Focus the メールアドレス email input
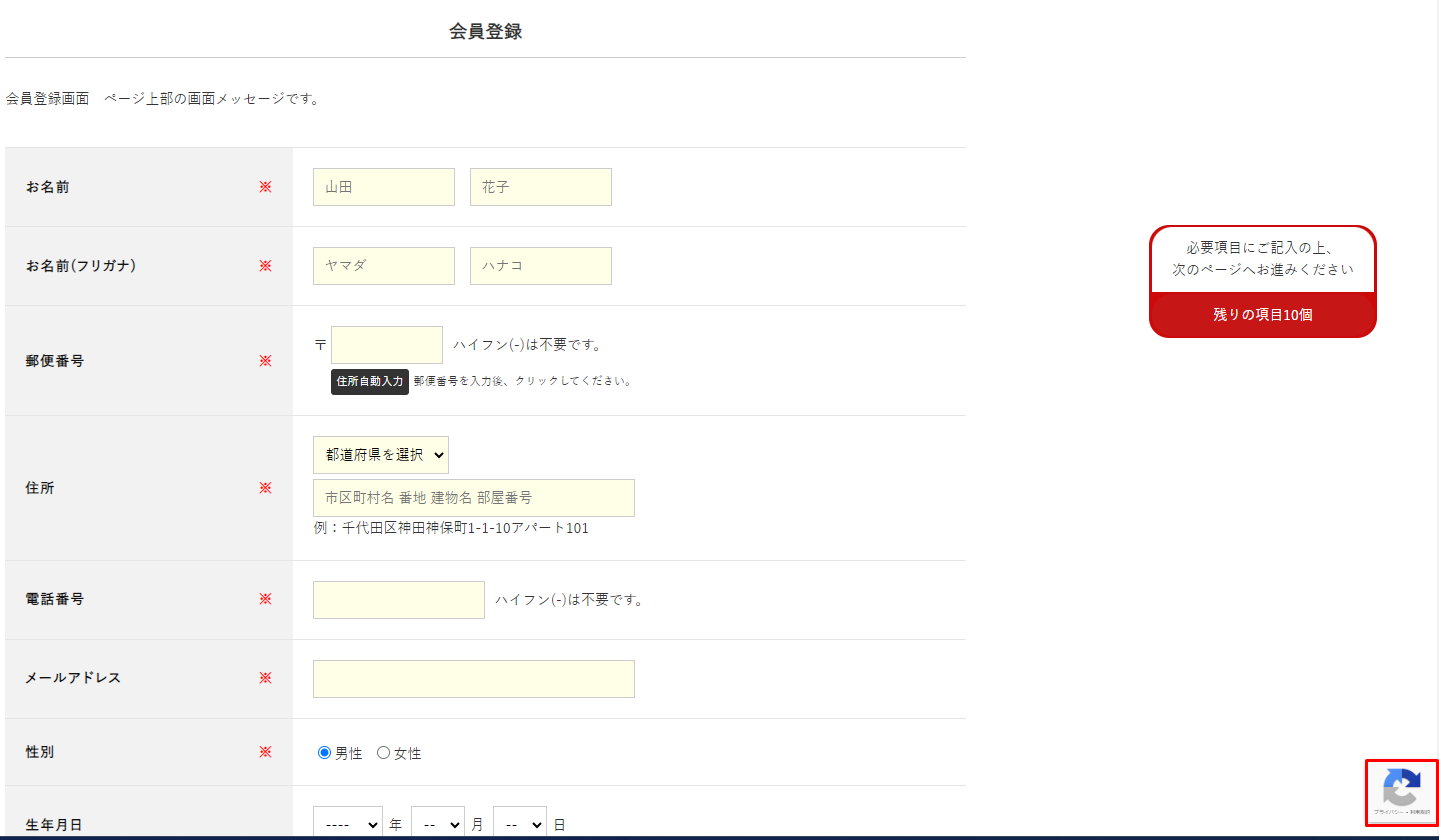 (473, 679)
